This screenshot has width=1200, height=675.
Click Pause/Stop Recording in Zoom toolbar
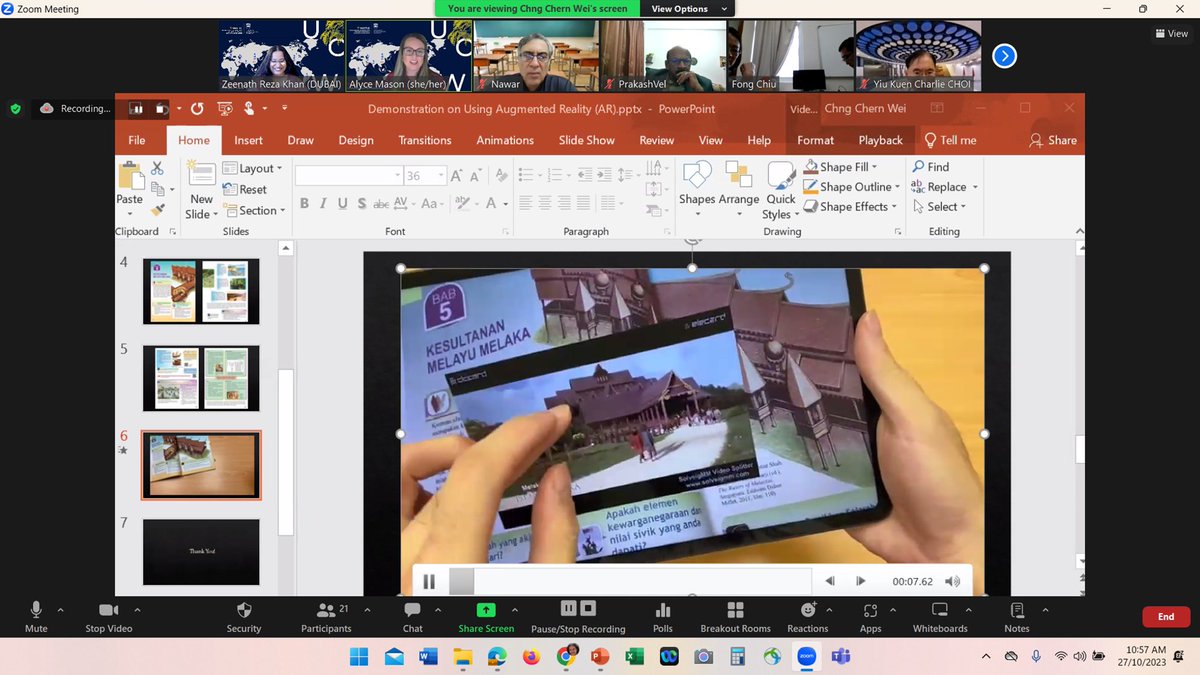point(580,612)
